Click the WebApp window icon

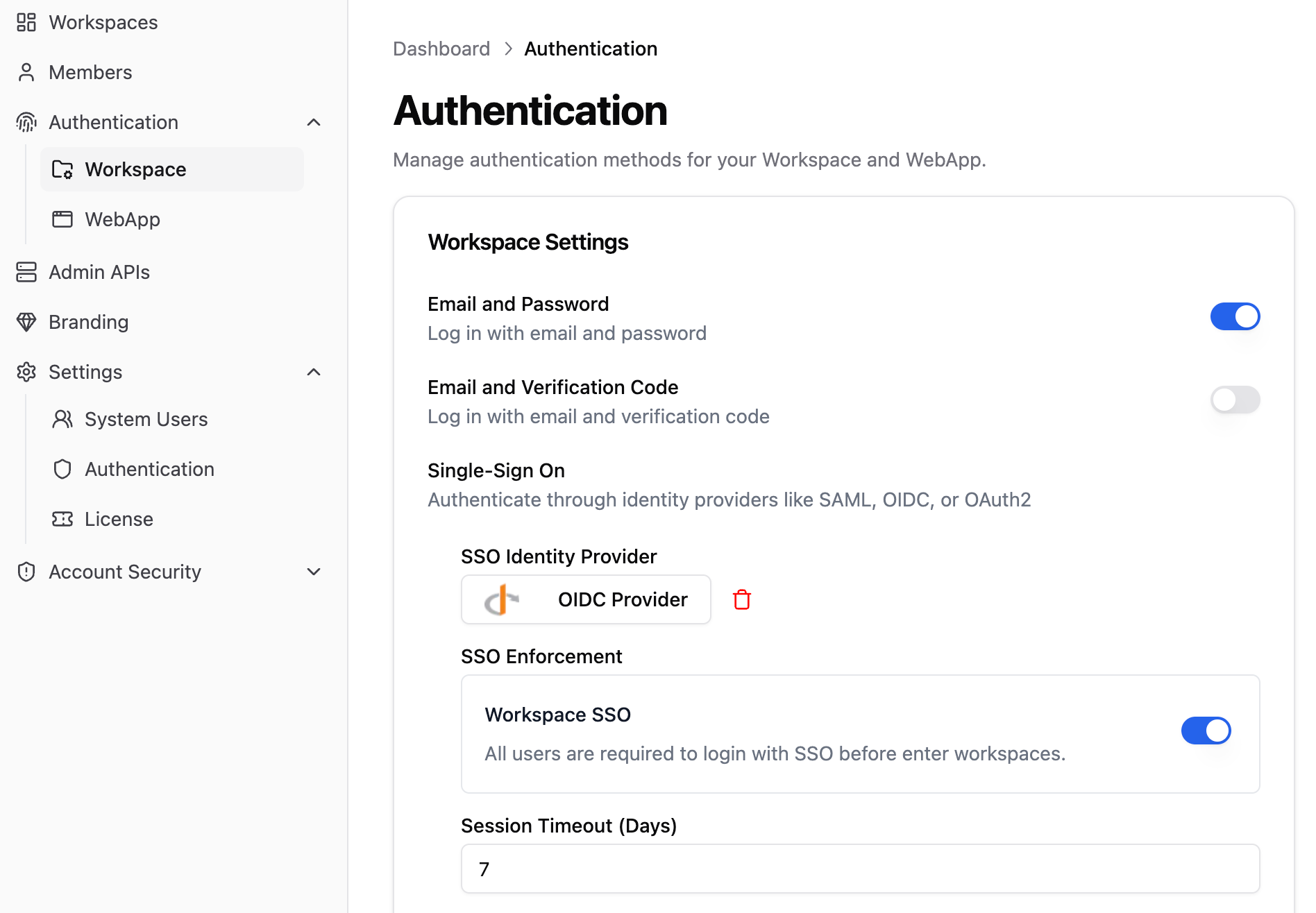tap(62, 219)
